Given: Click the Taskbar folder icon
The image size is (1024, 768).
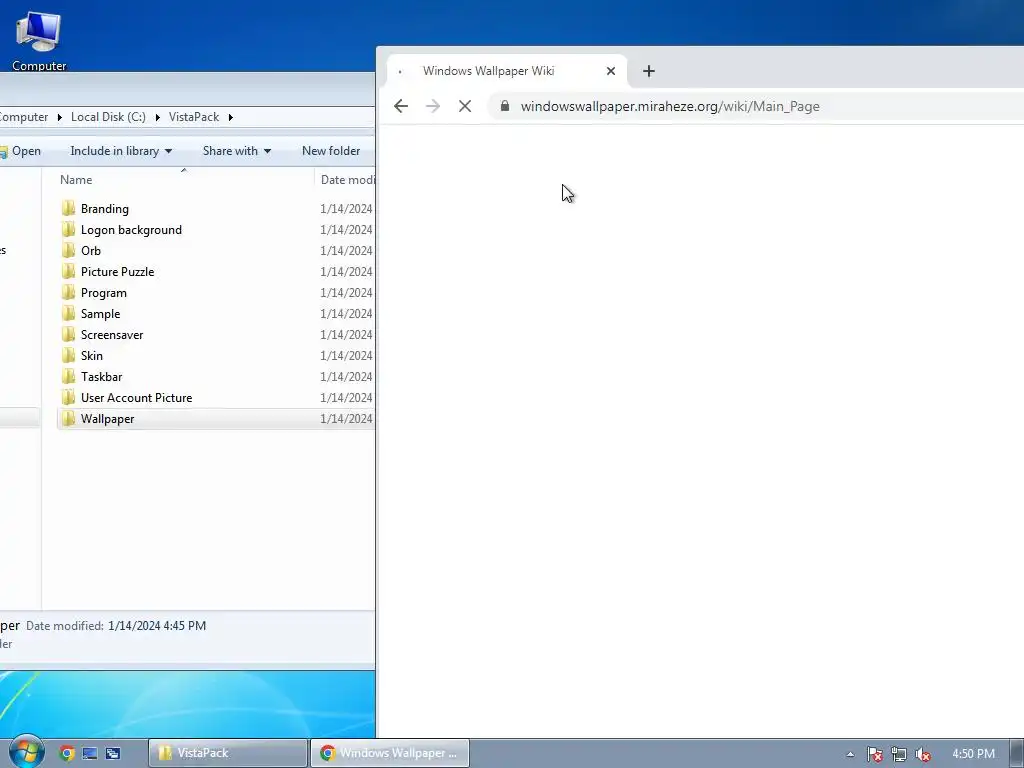Looking at the screenshot, I should pos(69,376).
